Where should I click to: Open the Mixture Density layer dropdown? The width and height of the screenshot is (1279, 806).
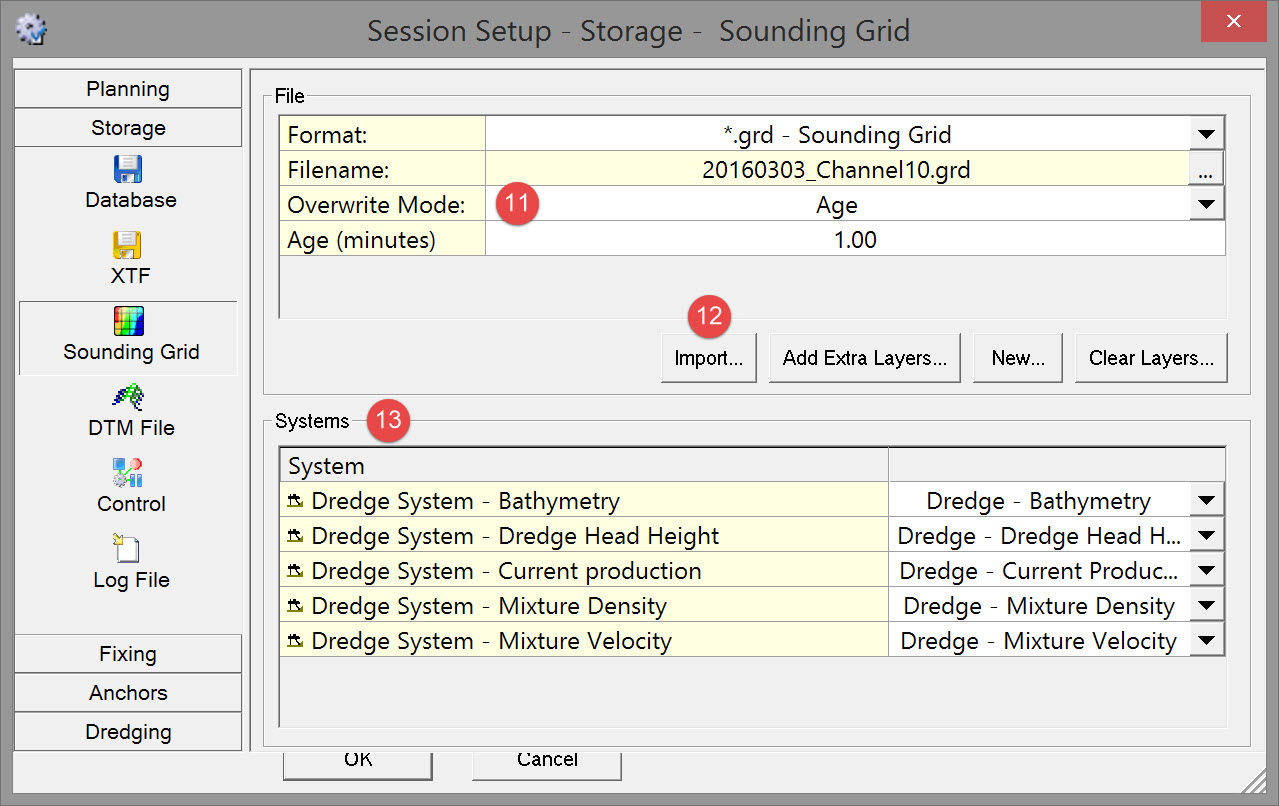[x=1206, y=606]
